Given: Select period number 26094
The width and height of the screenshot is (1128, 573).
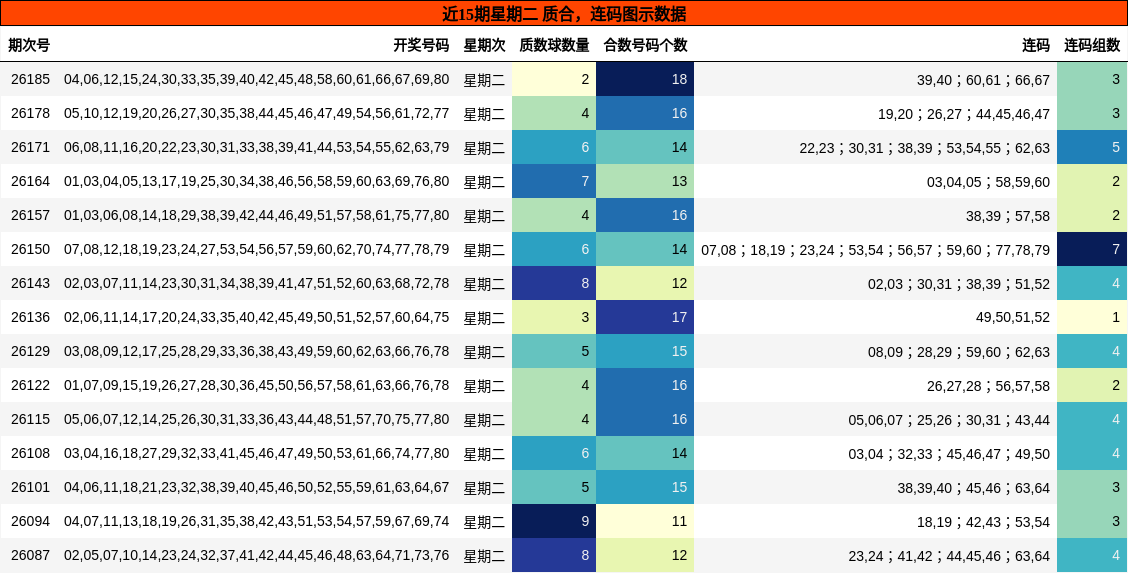Looking at the screenshot, I should [30, 522].
